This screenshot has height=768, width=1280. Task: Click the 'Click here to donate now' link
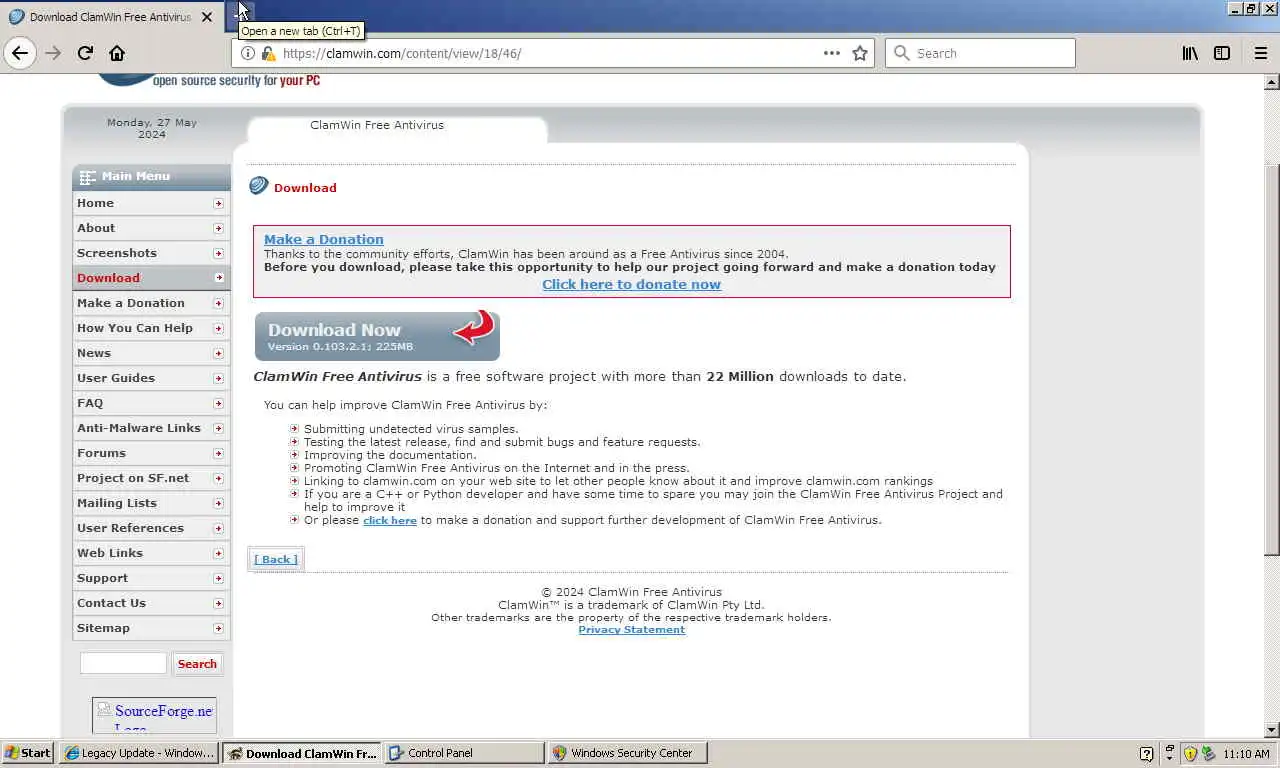click(631, 284)
